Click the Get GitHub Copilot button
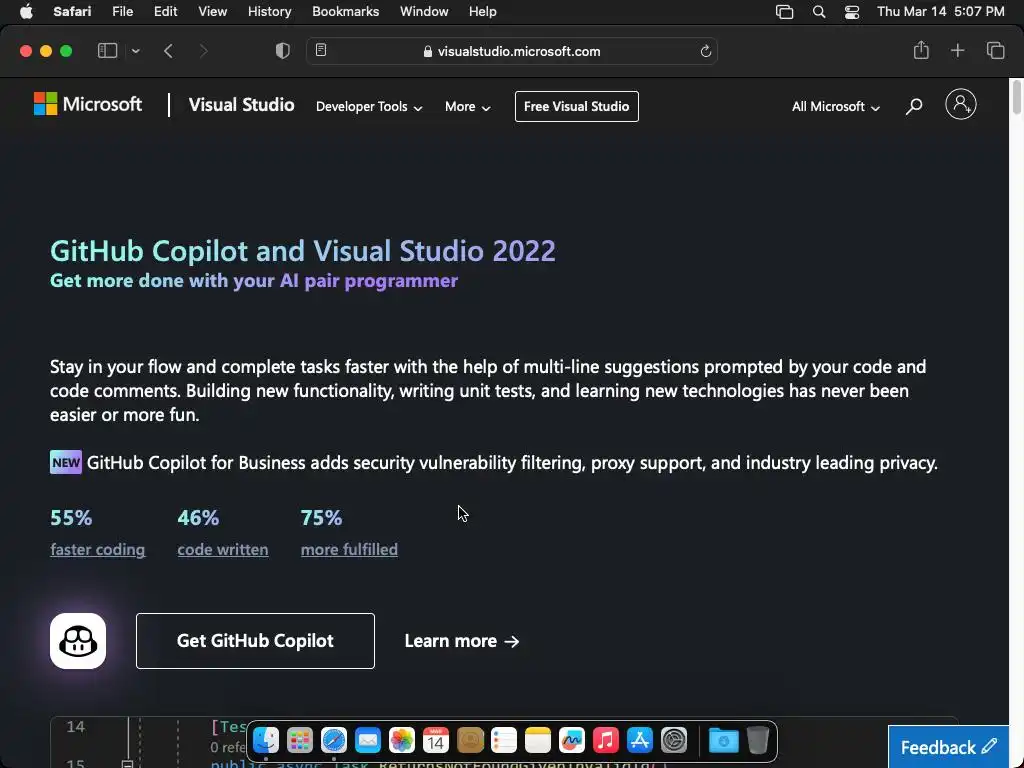Image resolution: width=1024 pixels, height=768 pixels. (x=255, y=641)
